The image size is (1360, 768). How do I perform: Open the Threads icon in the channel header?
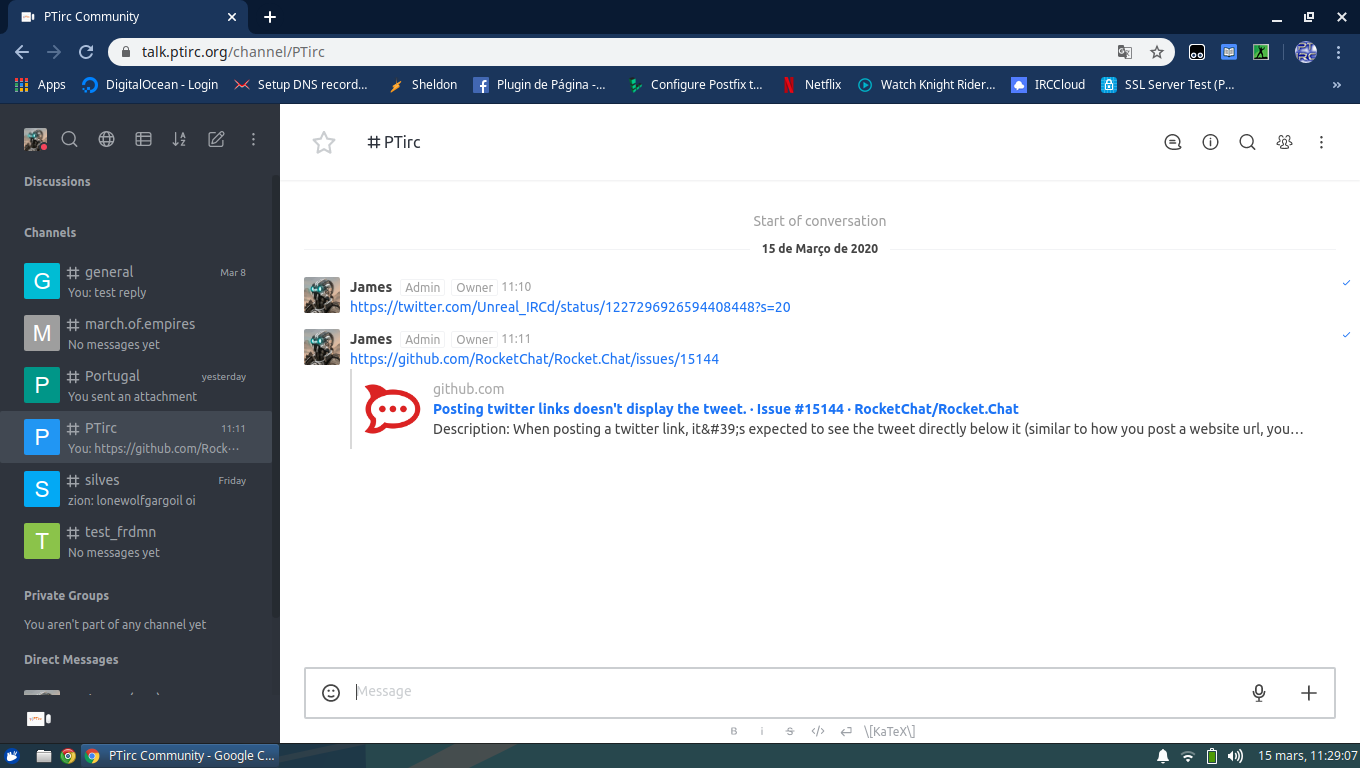coord(1172,142)
